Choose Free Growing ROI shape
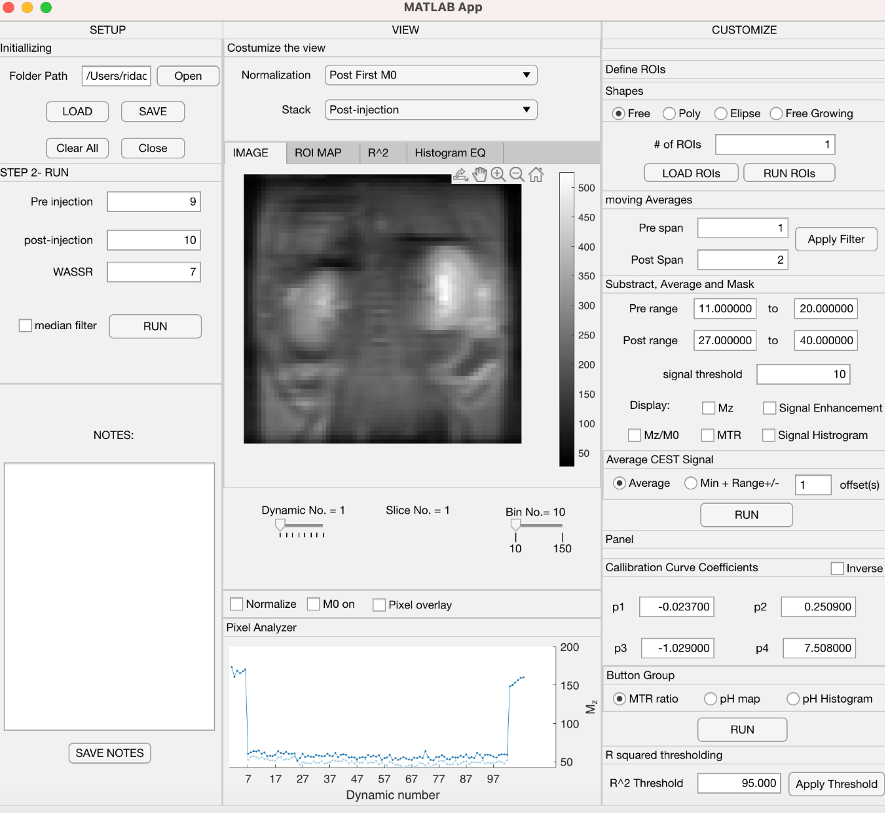 tap(776, 113)
